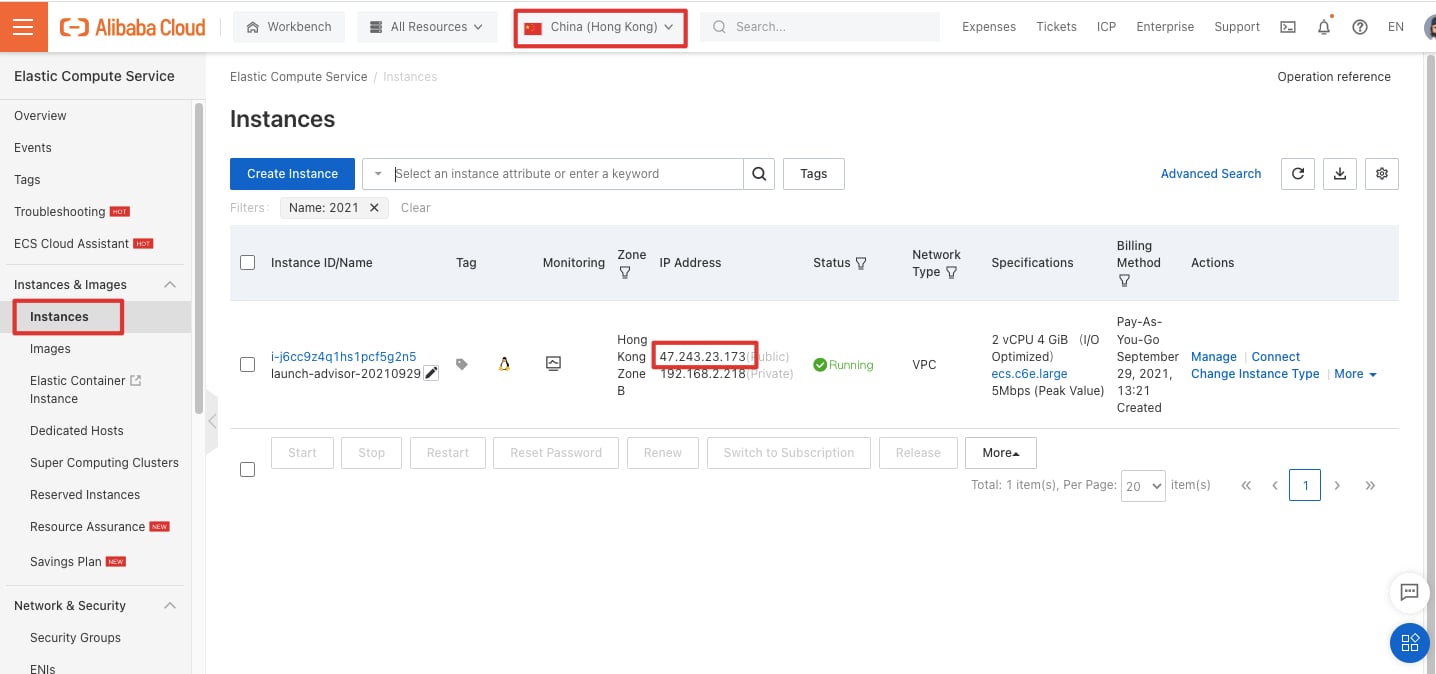This screenshot has width=1436, height=674.
Task: Open Expenses in top navigation
Action: [x=989, y=27]
